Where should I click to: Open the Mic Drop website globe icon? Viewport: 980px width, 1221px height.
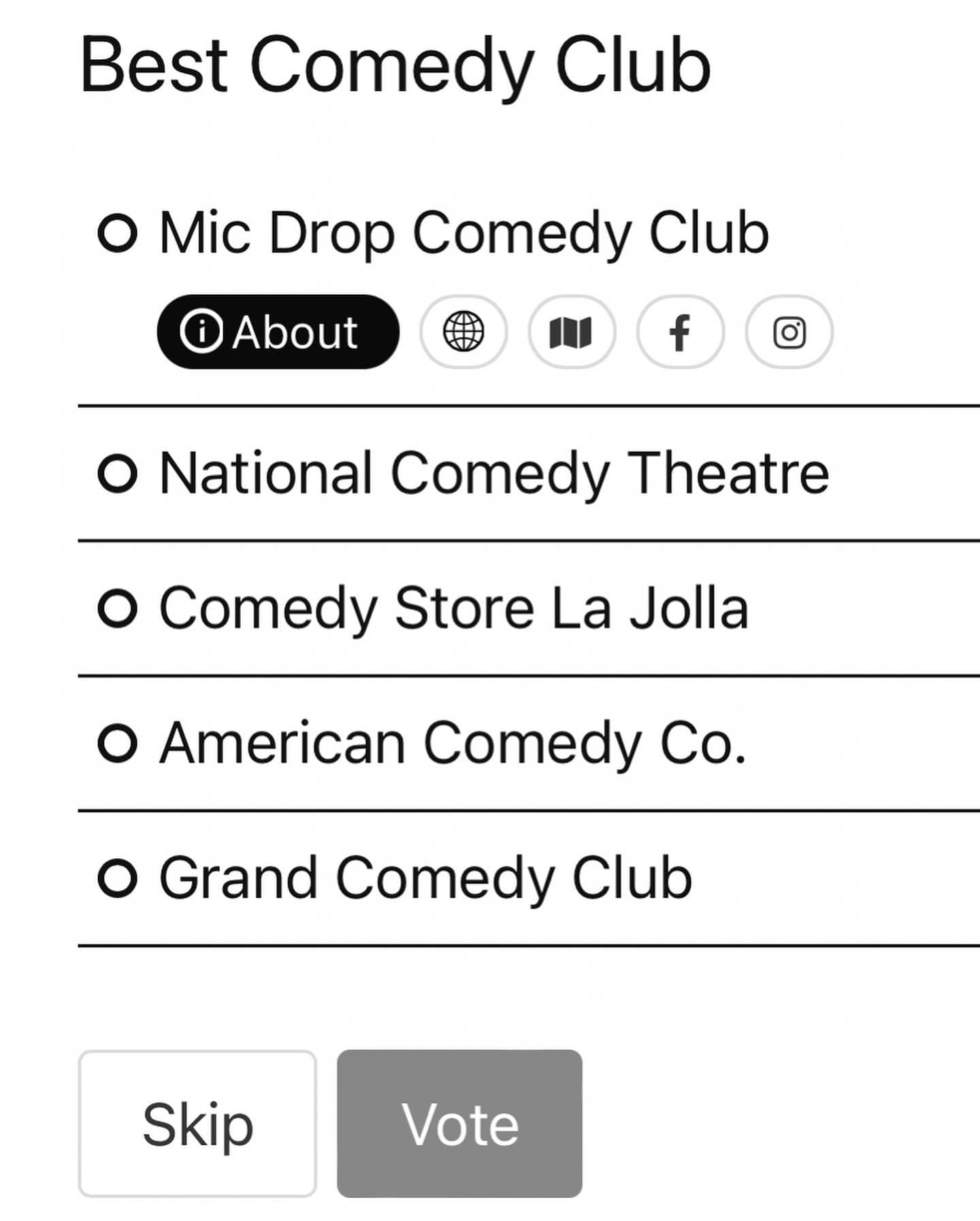pos(463,332)
